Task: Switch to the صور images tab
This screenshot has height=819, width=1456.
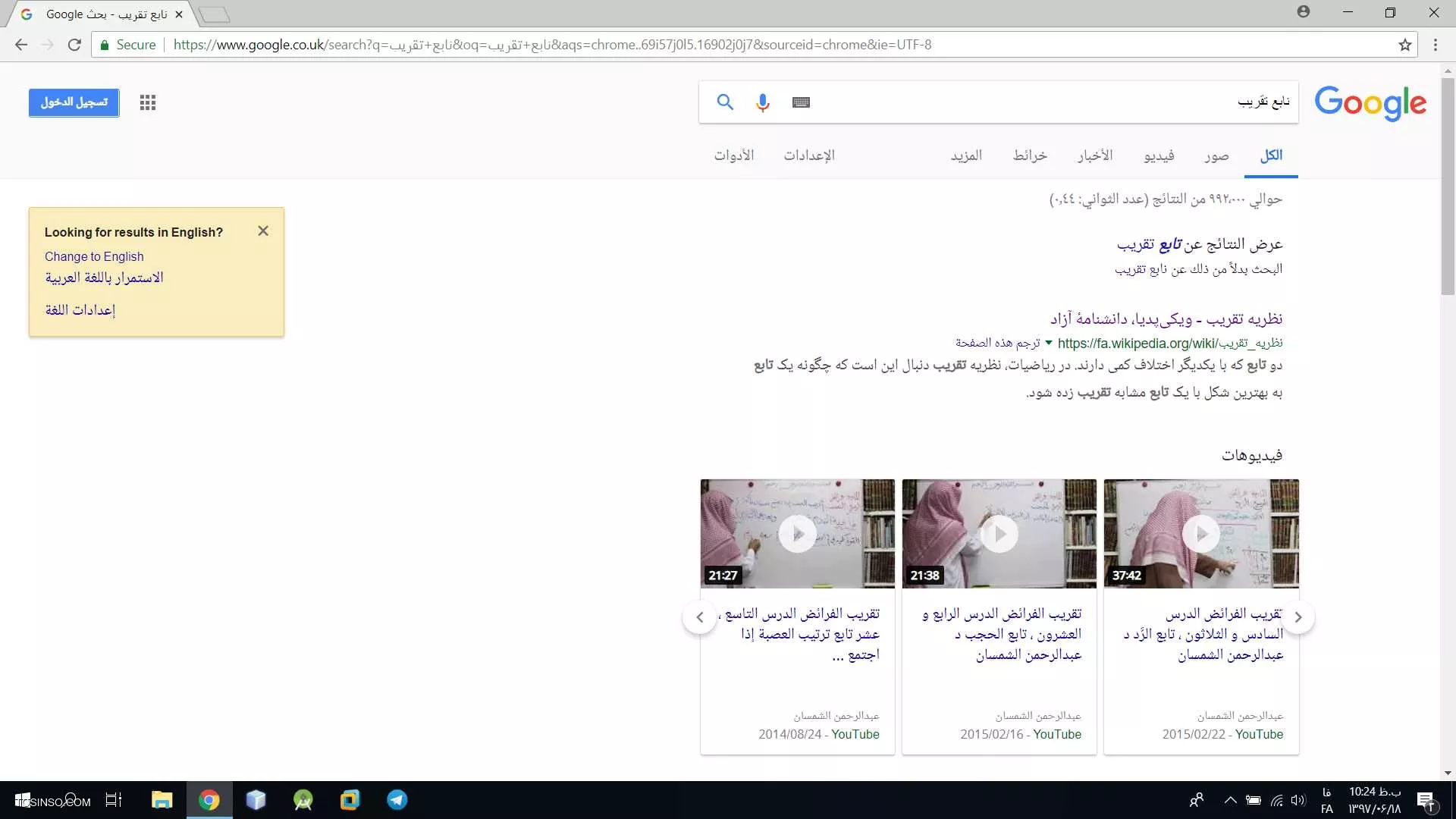Action: [1216, 155]
